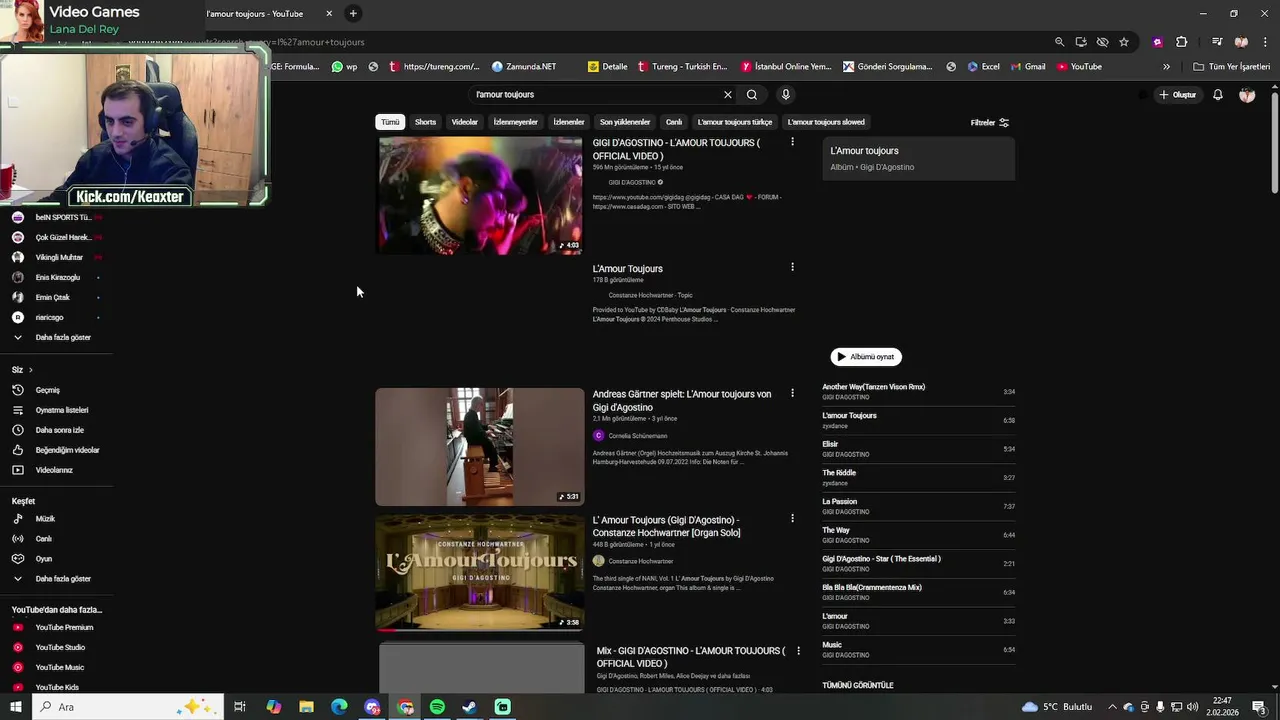Open File Explorer from the taskbar
The height and width of the screenshot is (720, 1280).
[306, 707]
